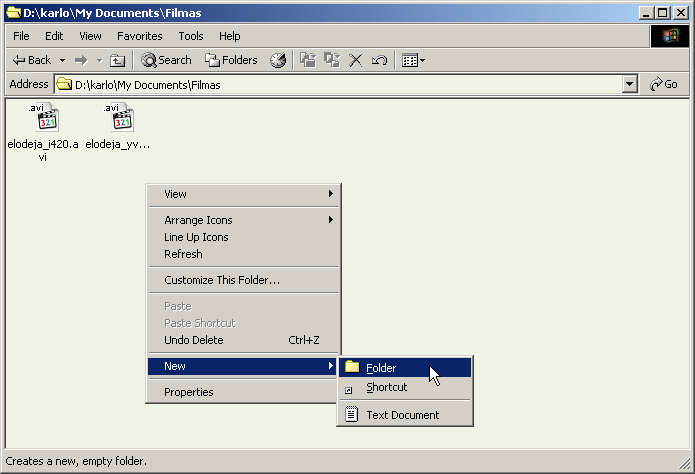This screenshot has width=695, height=474.
Task: Minimize the Filmas window
Action: tap(646, 13)
